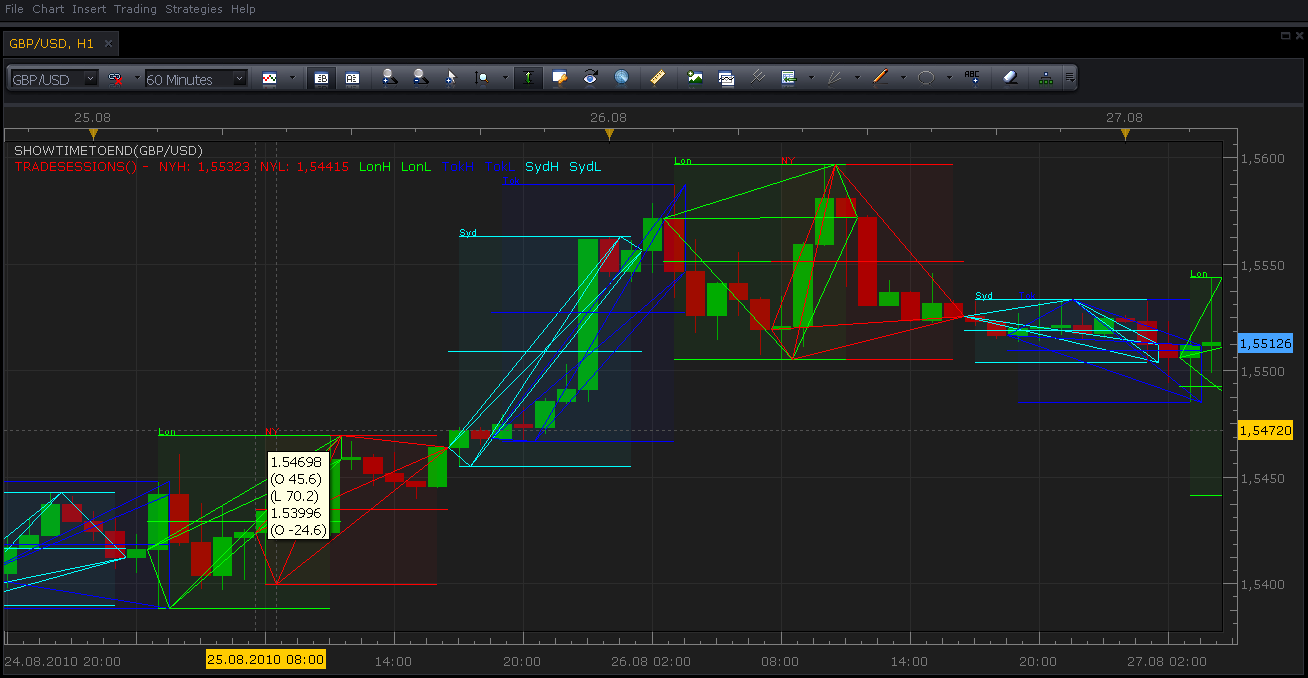Screen dimensions: 1308x678
Task: Click the SHOWTIMETOEND(GBP/USD) indicator label
Action: (x=108, y=151)
